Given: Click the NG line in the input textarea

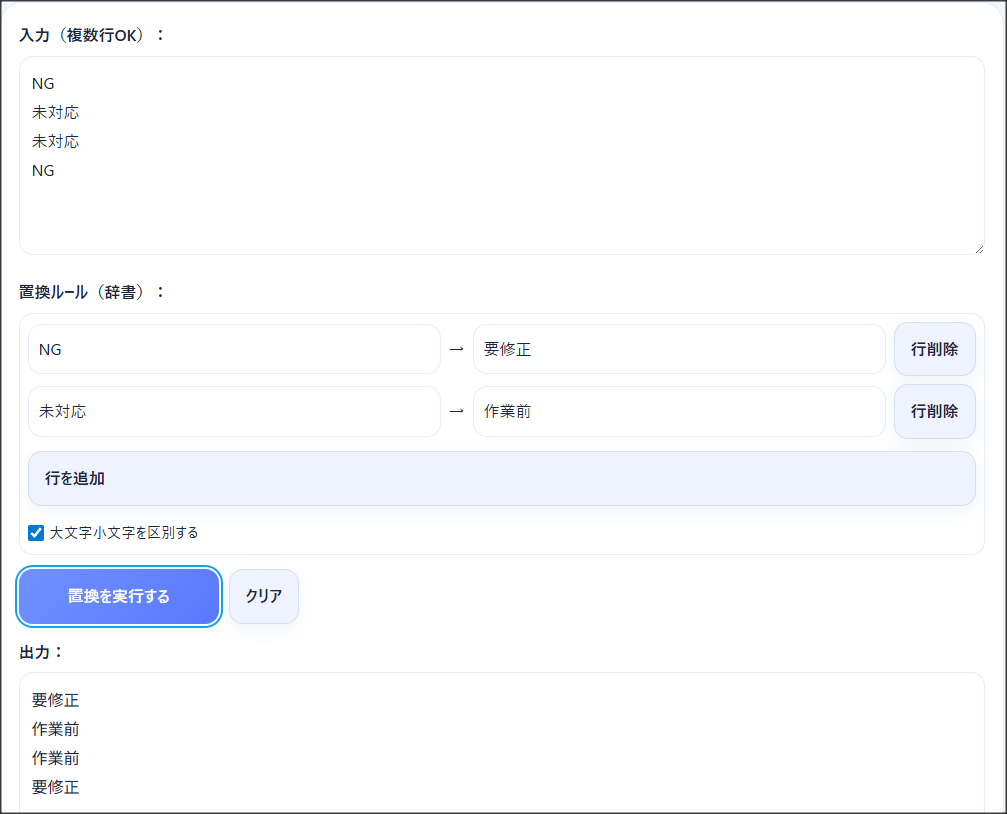Looking at the screenshot, I should (43, 83).
